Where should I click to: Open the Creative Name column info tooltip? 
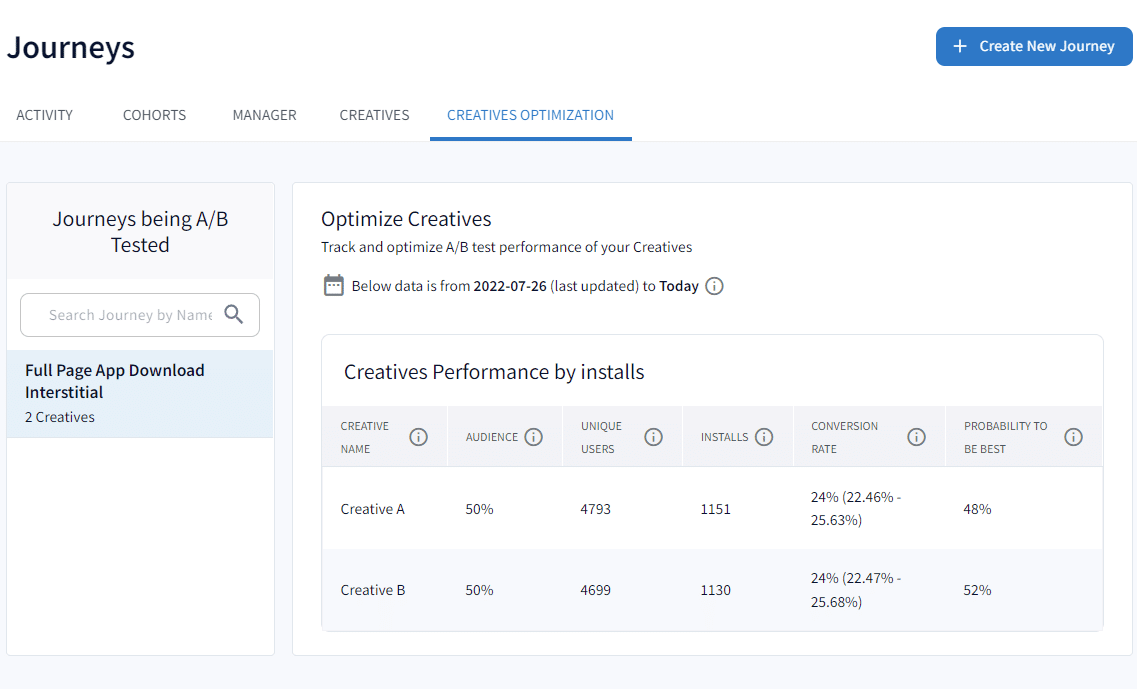418,437
